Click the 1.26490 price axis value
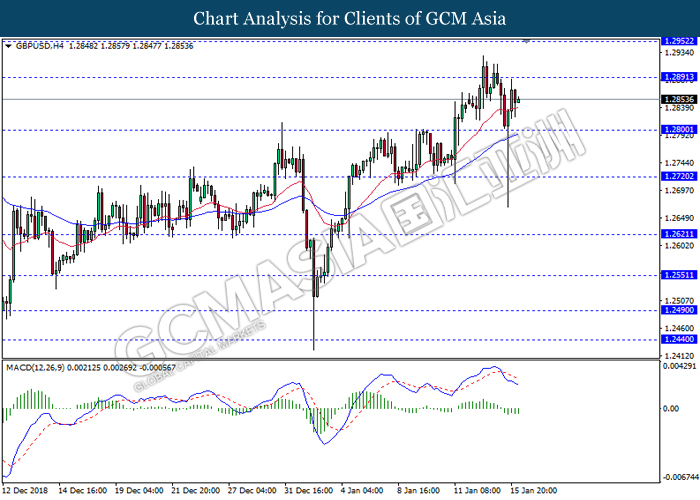 [679, 218]
